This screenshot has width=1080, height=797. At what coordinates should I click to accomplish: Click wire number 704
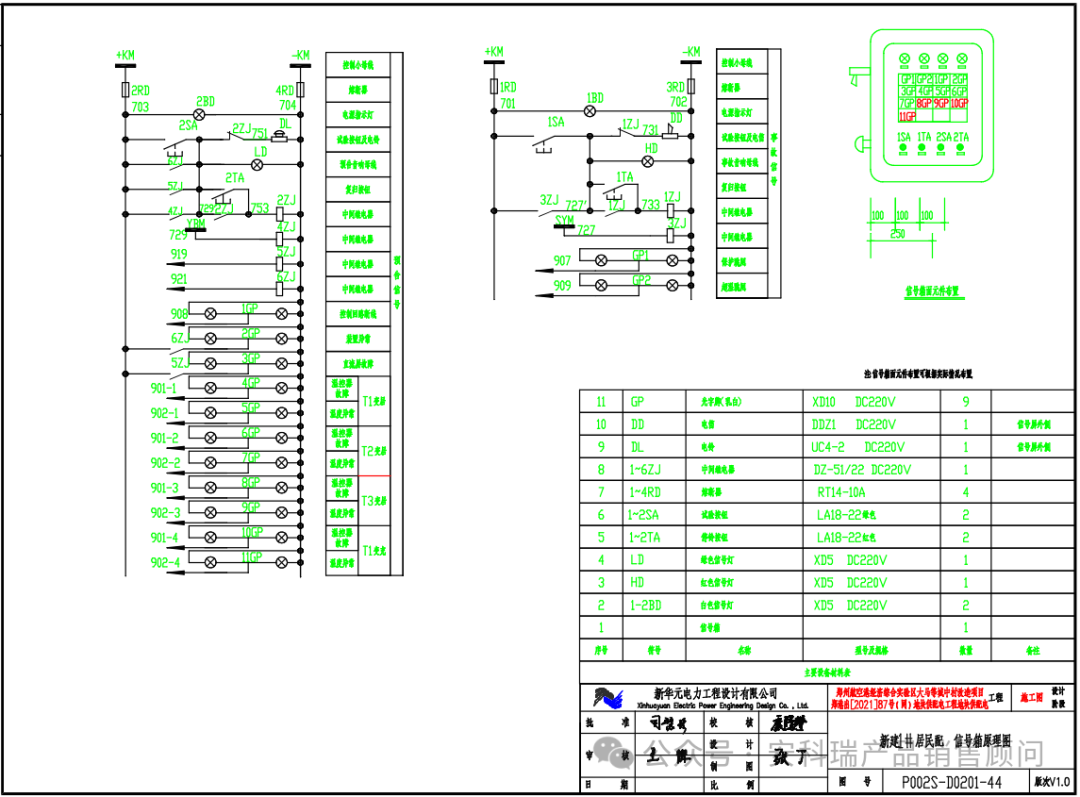(x=287, y=105)
